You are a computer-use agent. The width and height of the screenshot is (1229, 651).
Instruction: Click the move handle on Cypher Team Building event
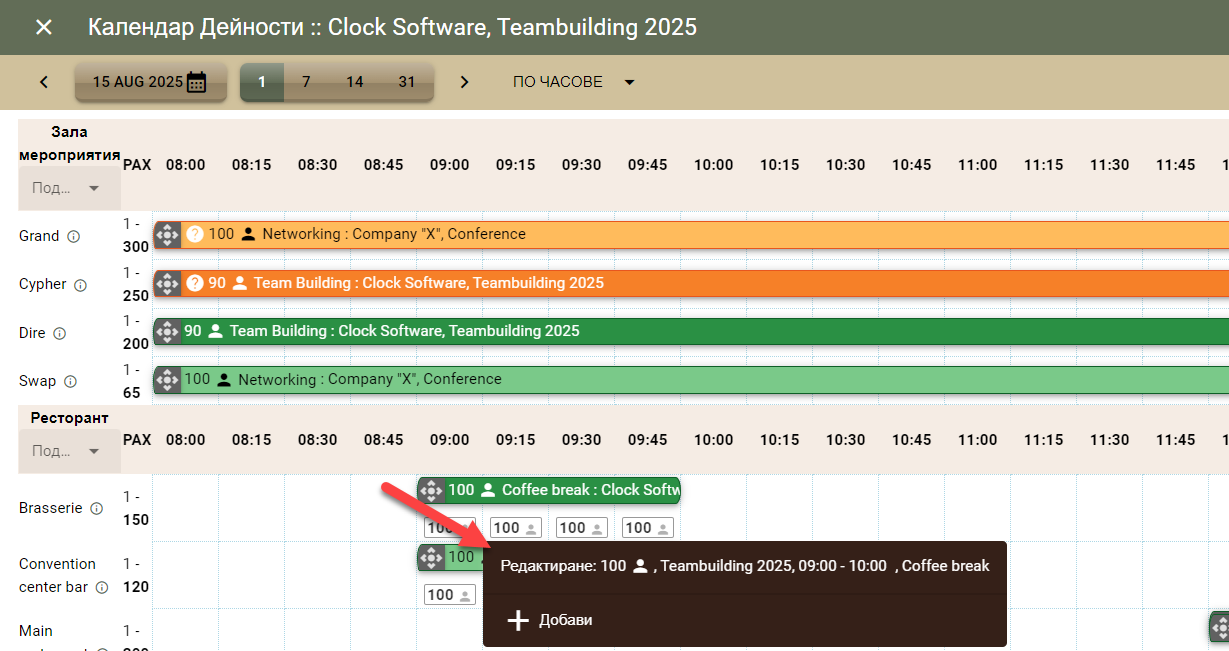point(167,283)
